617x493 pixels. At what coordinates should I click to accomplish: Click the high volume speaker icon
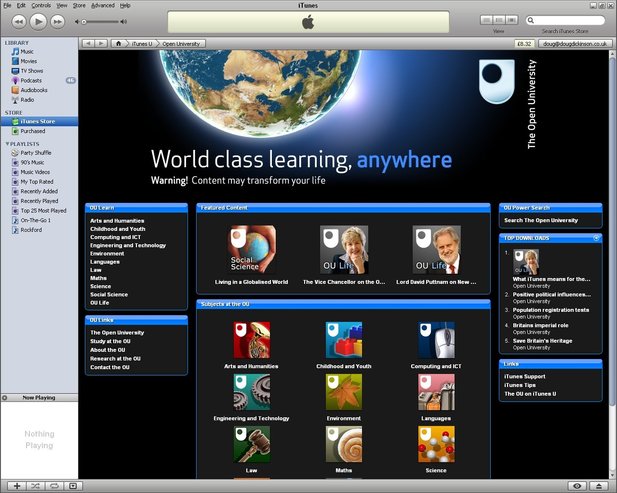(124, 22)
